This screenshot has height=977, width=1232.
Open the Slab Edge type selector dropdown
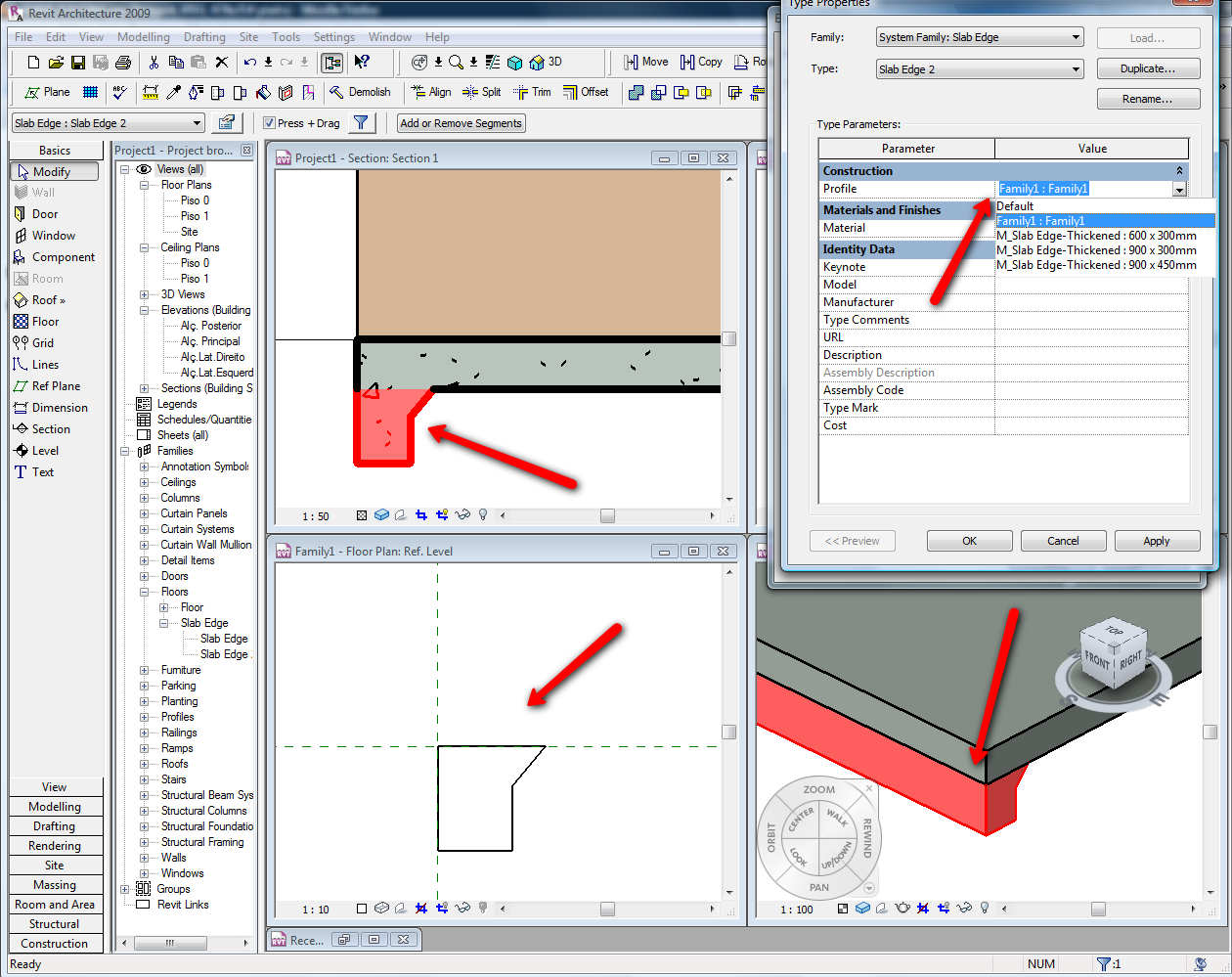pos(197,123)
